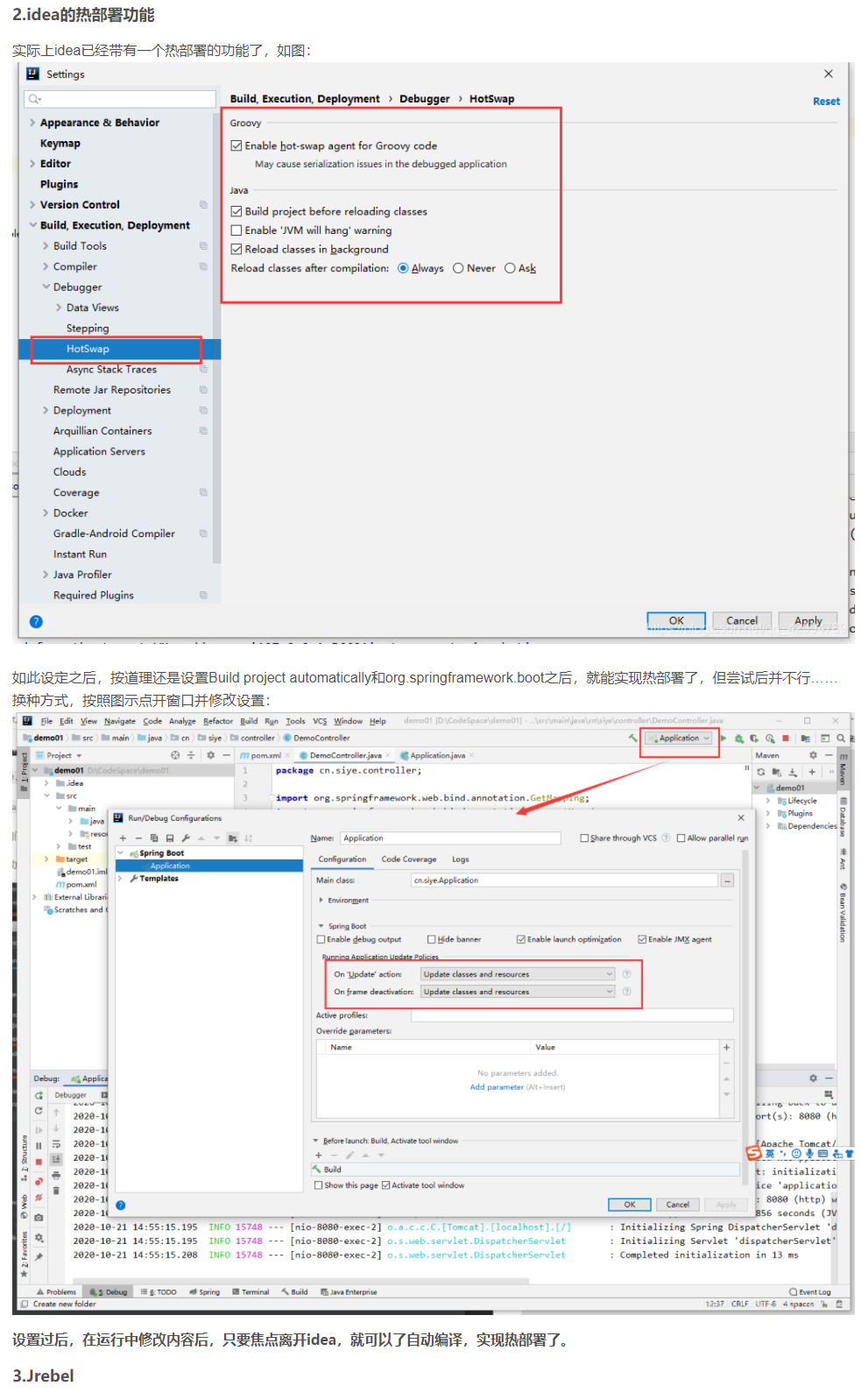Toggle Reload classes in background

coord(236,249)
